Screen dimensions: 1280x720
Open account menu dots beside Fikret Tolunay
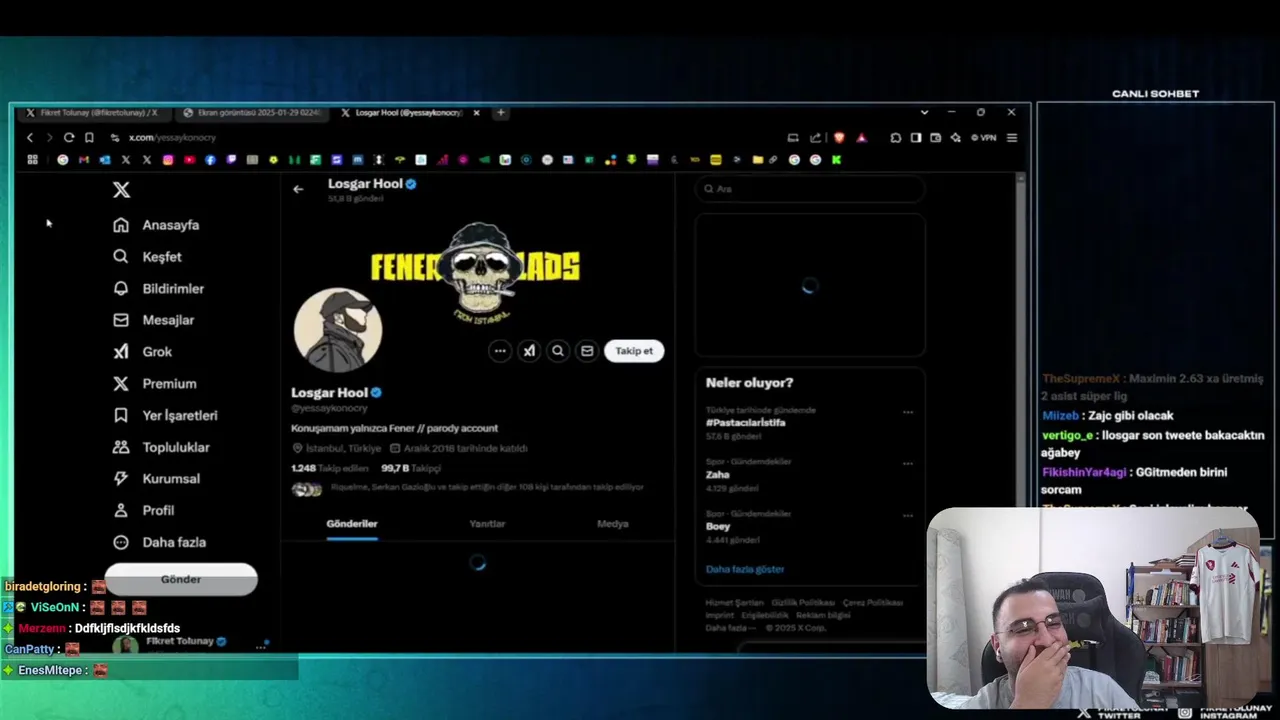261,647
